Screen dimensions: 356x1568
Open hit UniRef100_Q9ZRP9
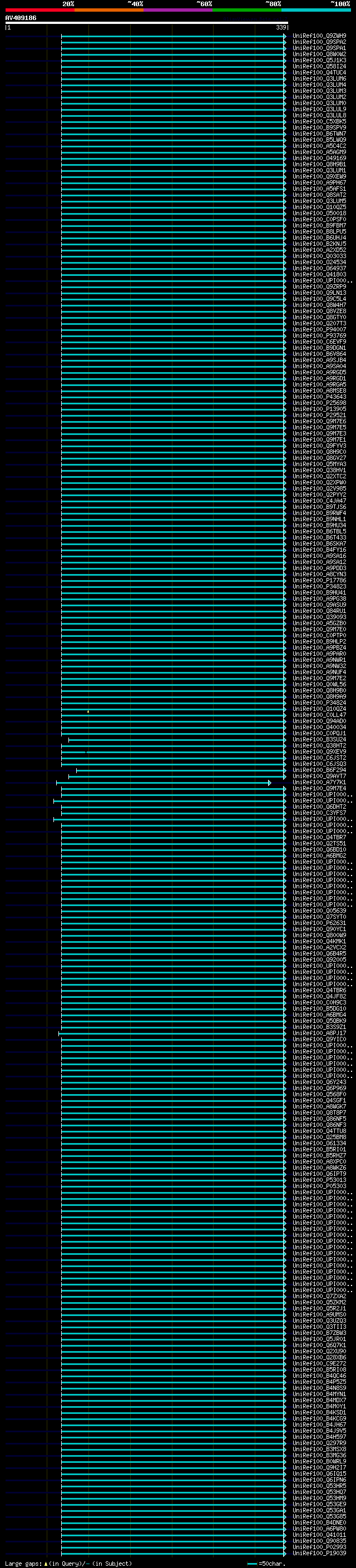pyautogui.click(x=319, y=286)
